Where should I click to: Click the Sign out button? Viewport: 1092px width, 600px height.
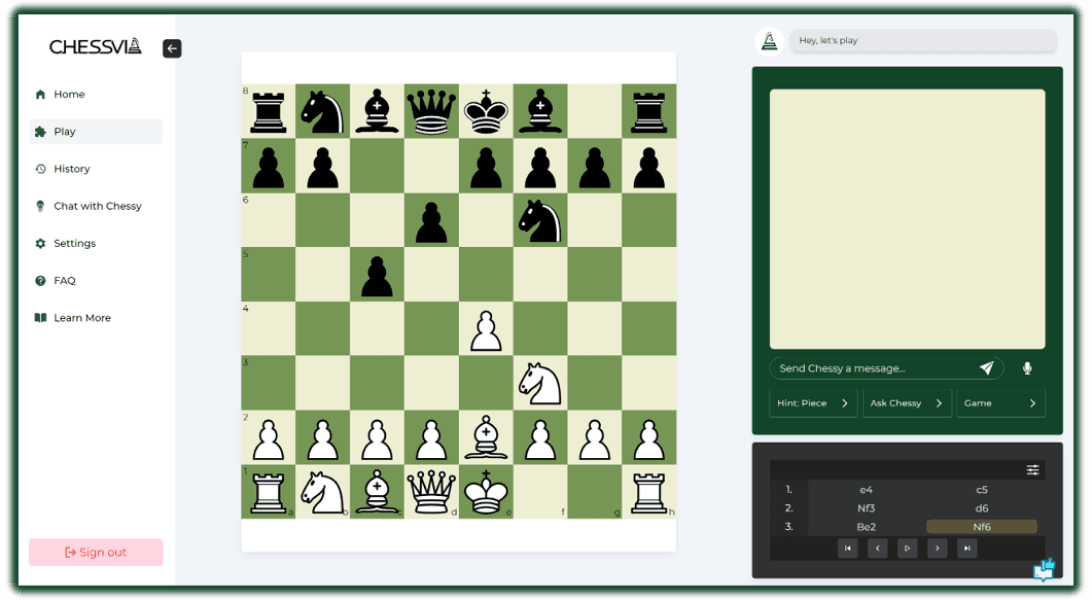pos(95,551)
